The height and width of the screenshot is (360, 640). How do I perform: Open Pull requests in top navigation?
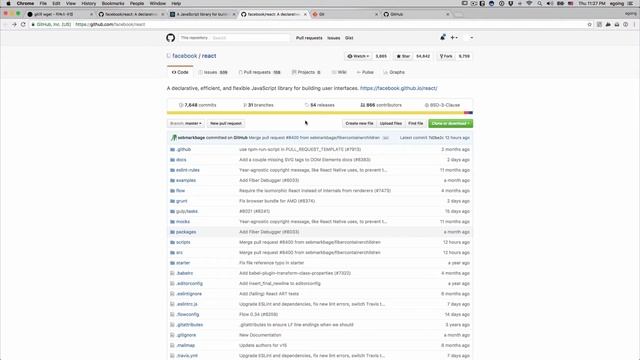pyautogui.click(x=309, y=38)
